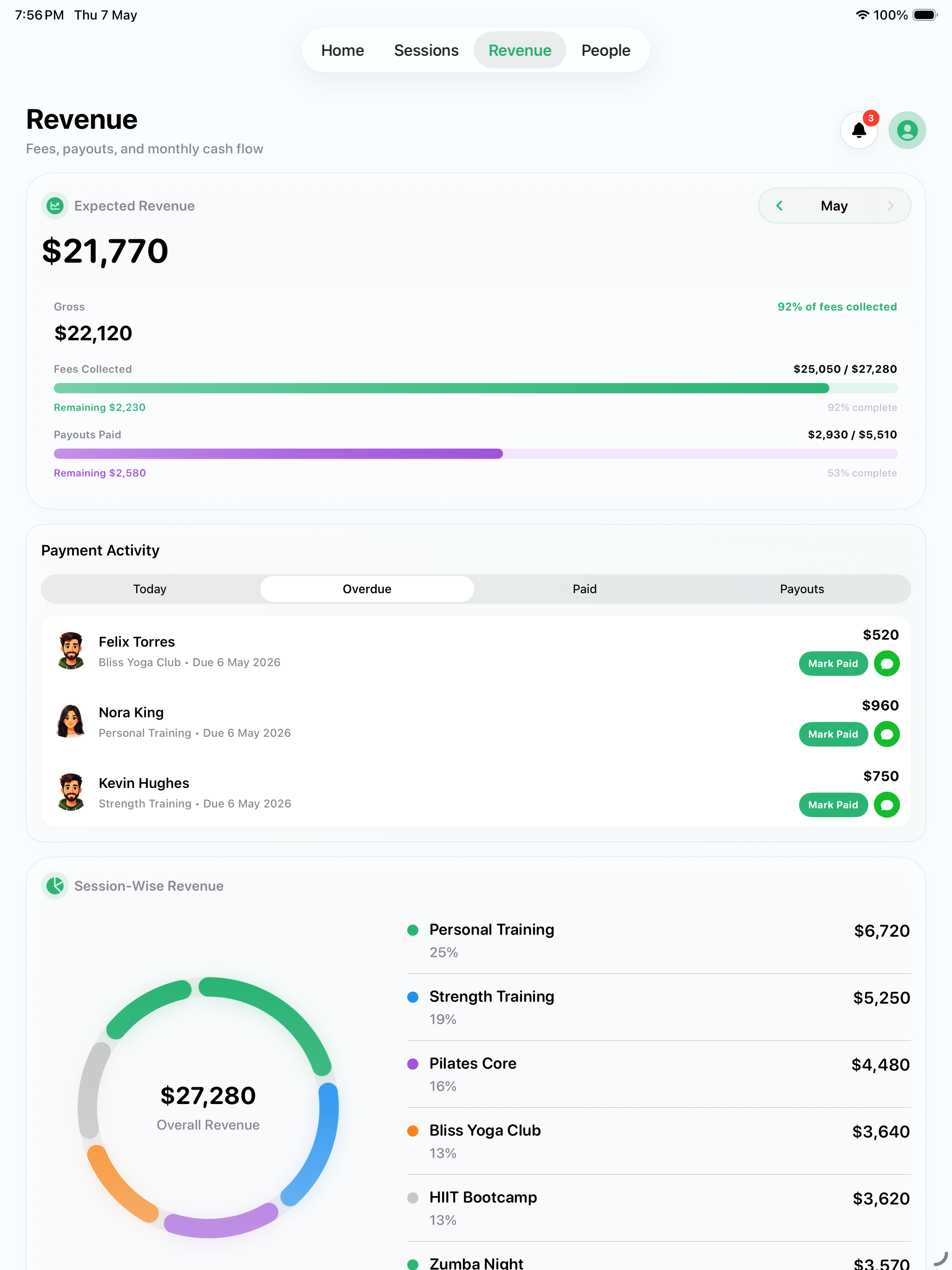Click the 53% complete label
The image size is (952, 1270).
(x=862, y=472)
